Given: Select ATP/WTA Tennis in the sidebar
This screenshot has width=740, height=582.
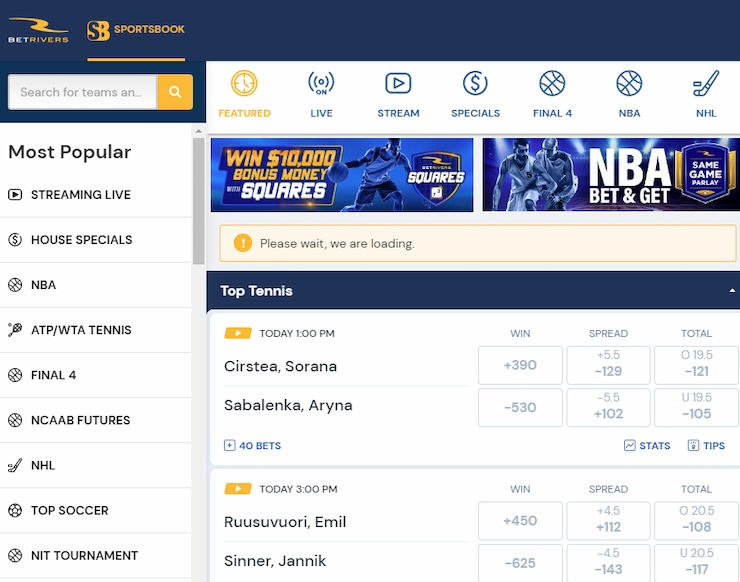Looking at the screenshot, I should click(95, 330).
